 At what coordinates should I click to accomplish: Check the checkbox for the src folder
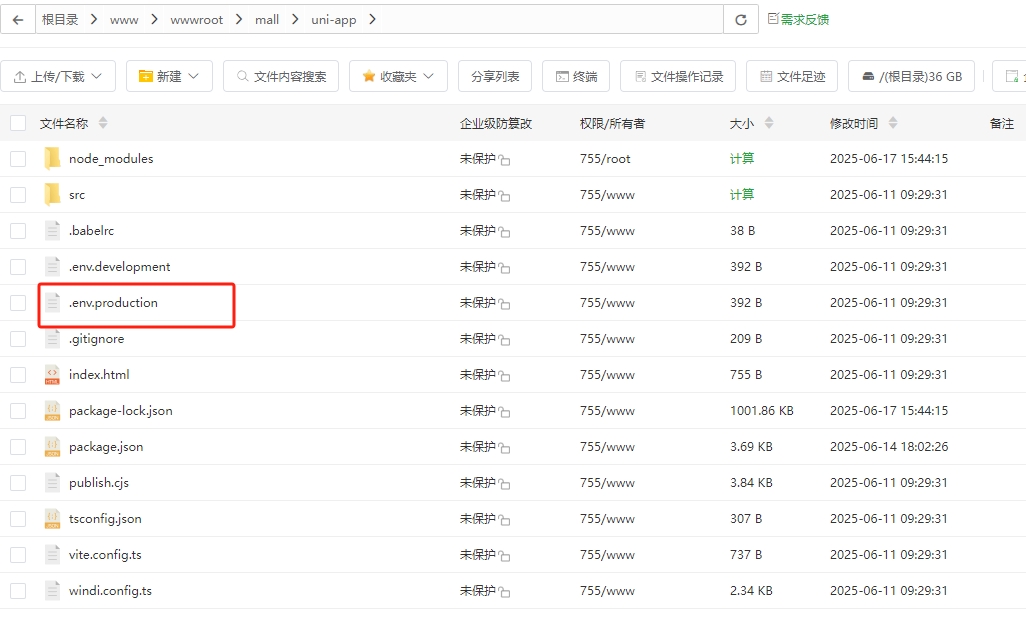(x=17, y=194)
